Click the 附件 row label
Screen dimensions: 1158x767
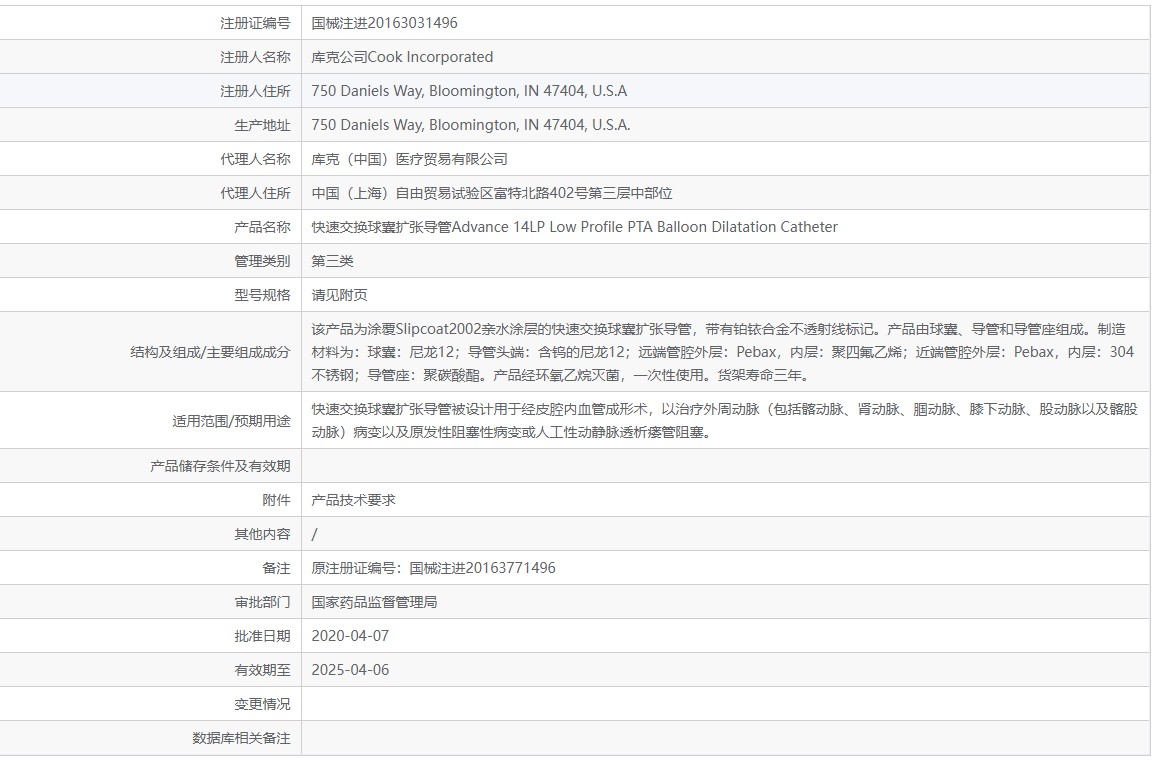276,500
